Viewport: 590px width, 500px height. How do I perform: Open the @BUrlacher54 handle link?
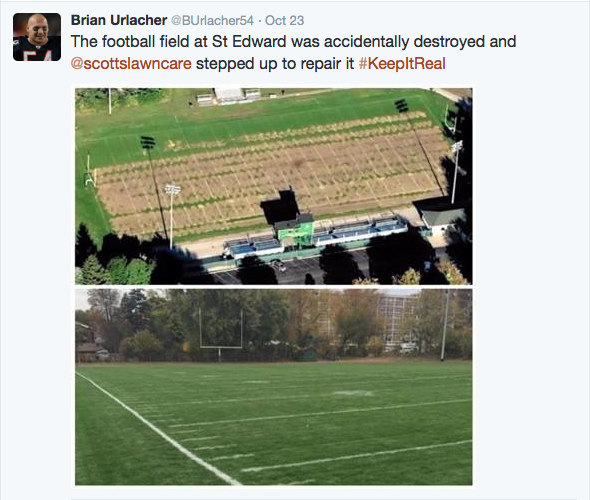click(x=213, y=21)
